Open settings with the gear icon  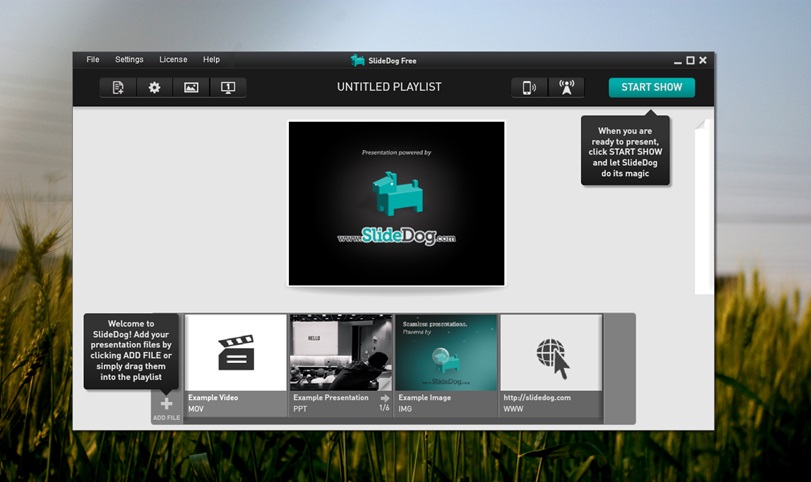[154, 87]
